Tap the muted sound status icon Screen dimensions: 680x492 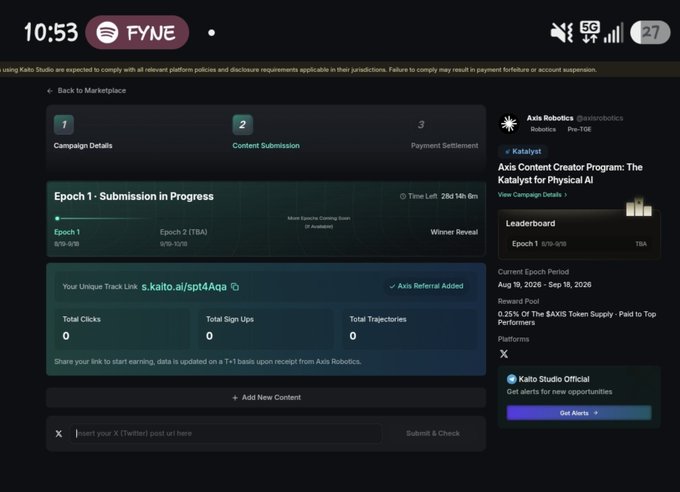561,32
